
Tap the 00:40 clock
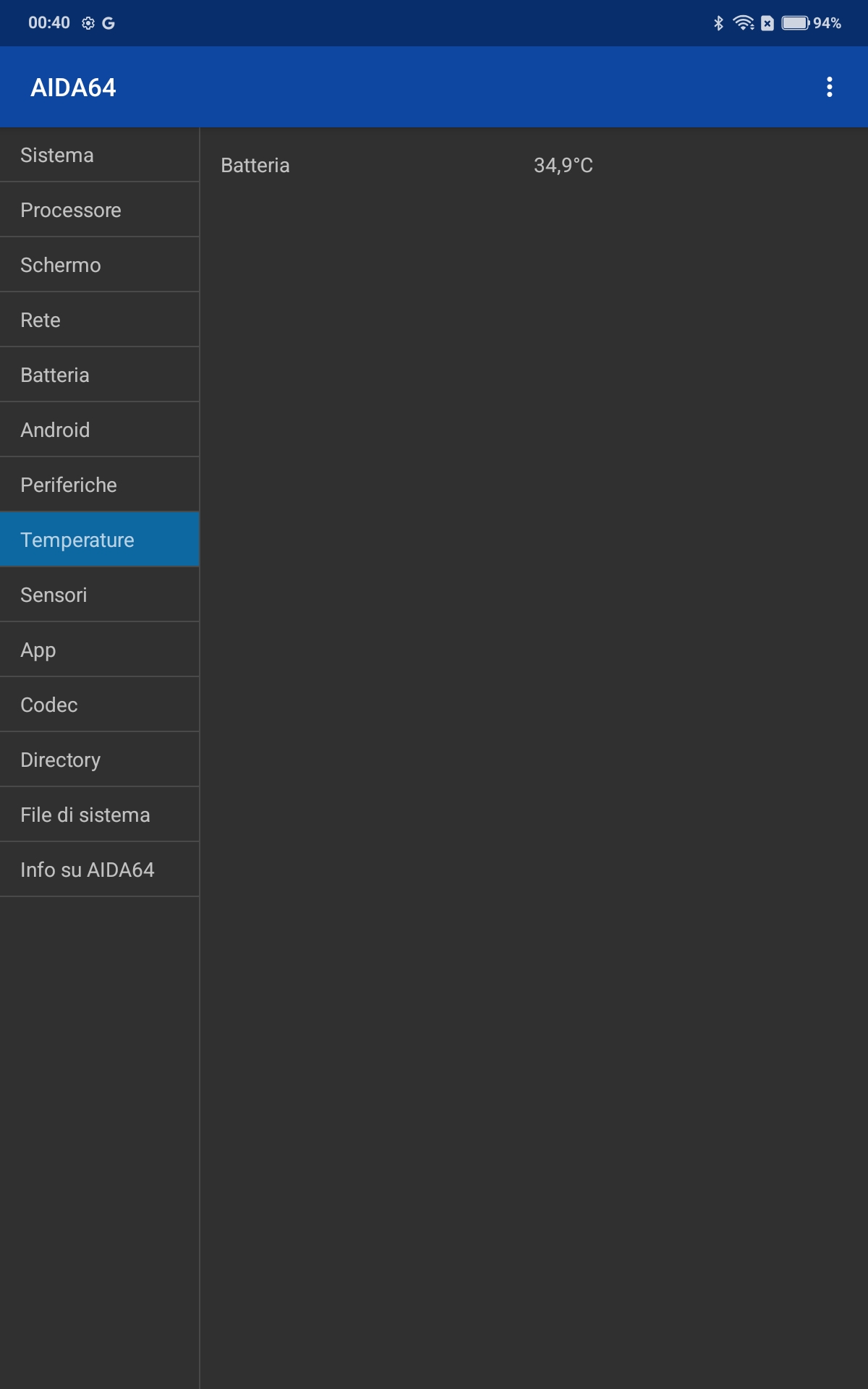tap(49, 23)
